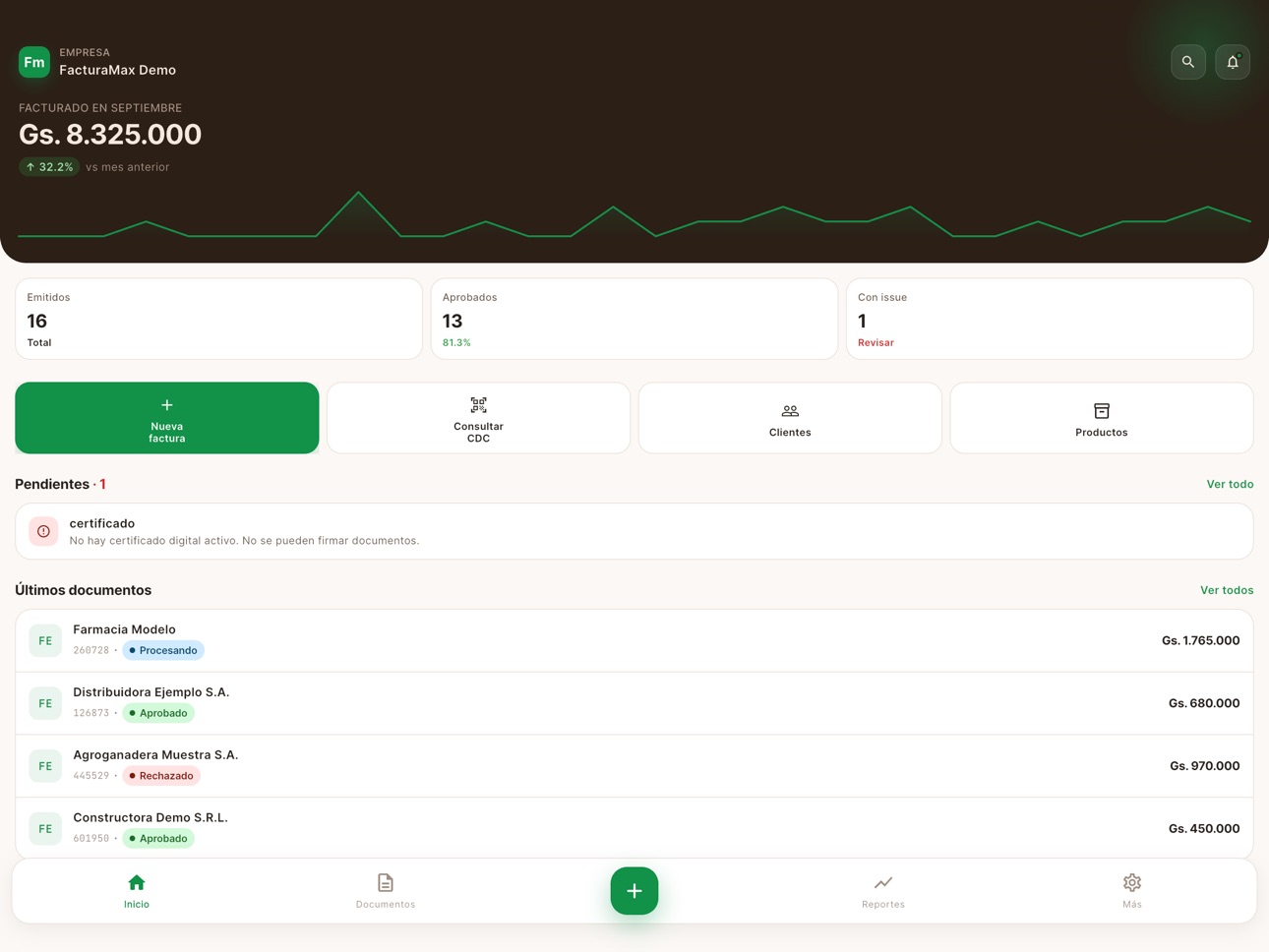Open notifications bell icon
Viewport: 1269px width, 952px height.
point(1233,62)
